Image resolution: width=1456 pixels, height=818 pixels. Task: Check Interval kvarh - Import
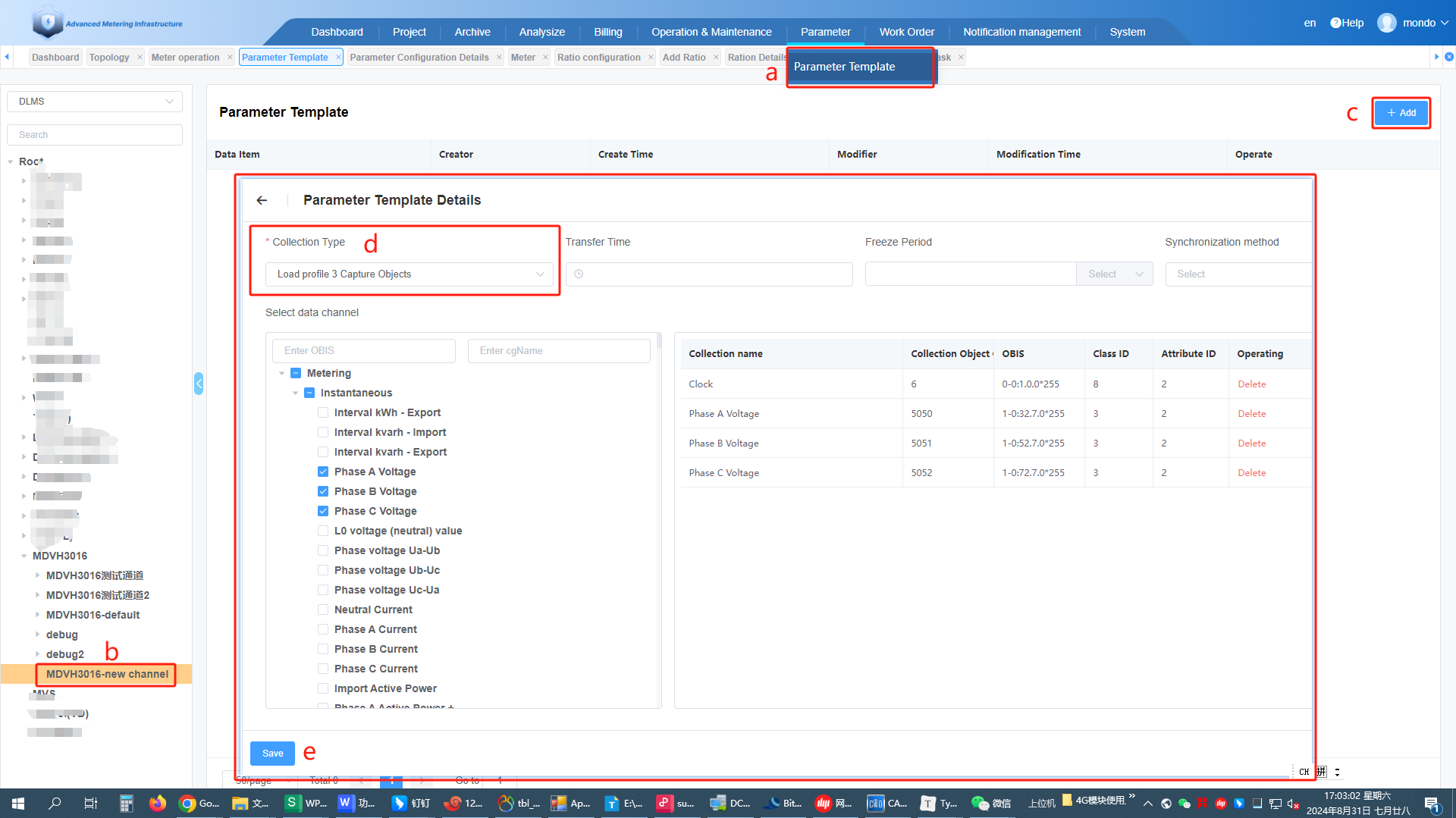point(323,432)
